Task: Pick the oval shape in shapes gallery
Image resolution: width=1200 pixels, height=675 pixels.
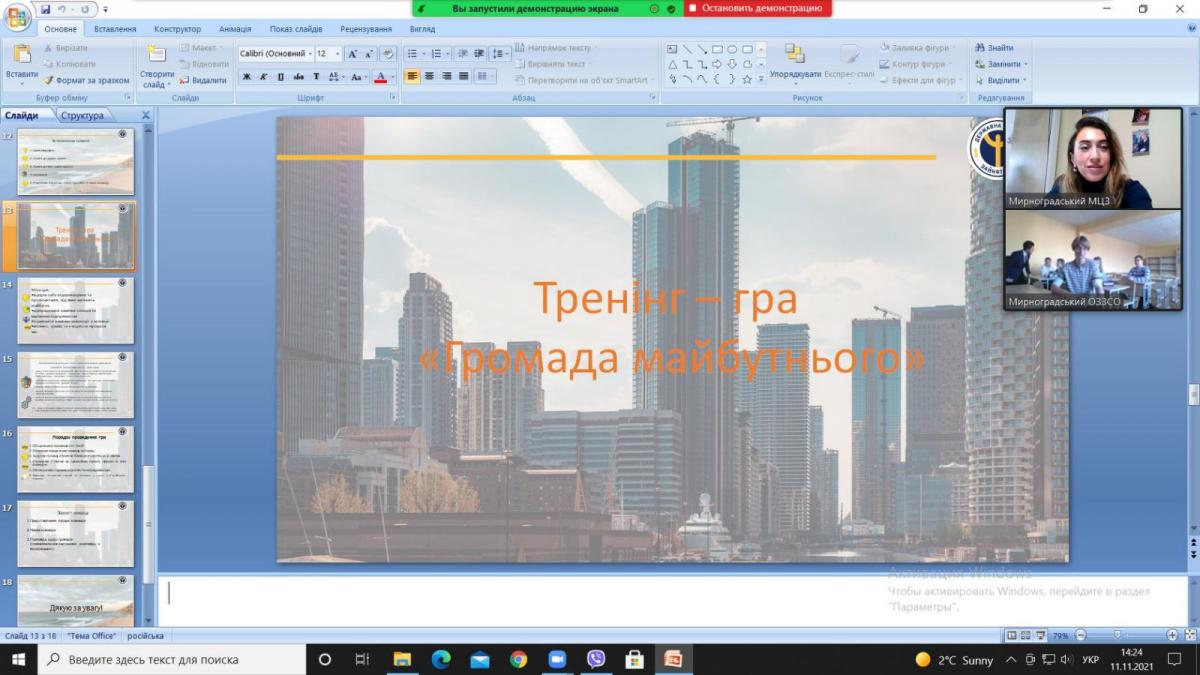Action: tap(732, 49)
